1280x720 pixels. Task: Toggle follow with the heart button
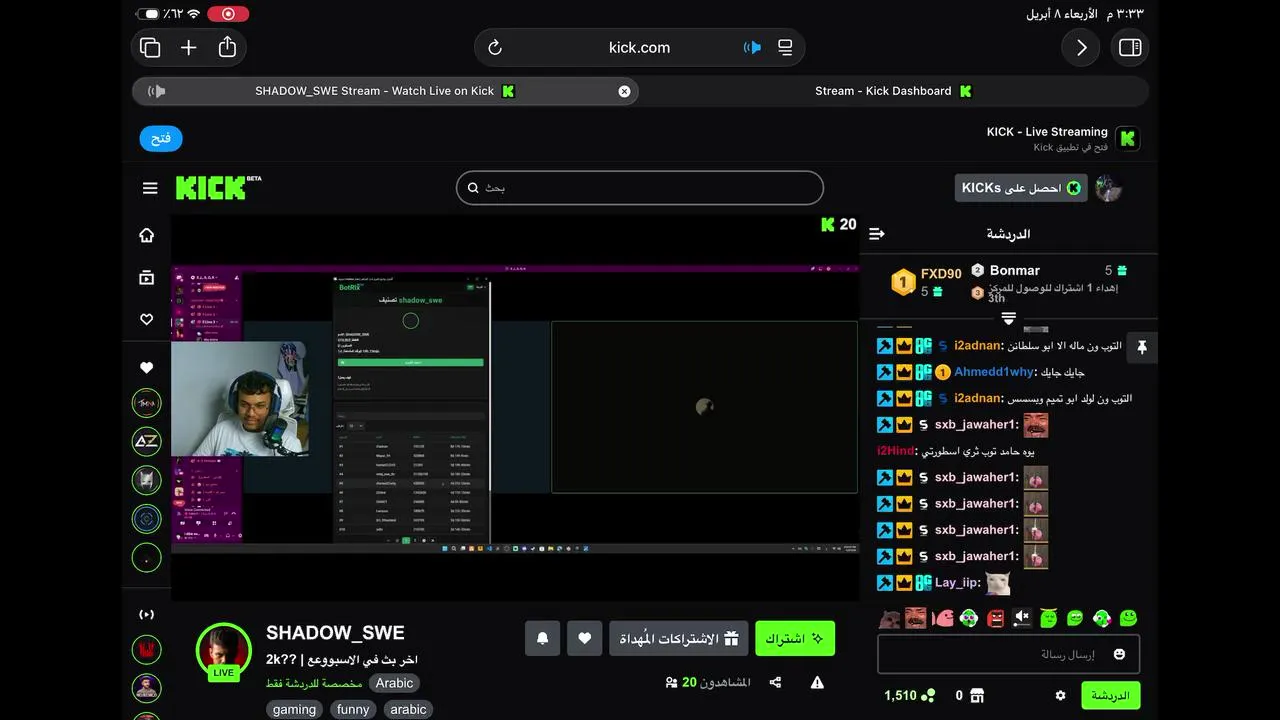pyautogui.click(x=585, y=638)
